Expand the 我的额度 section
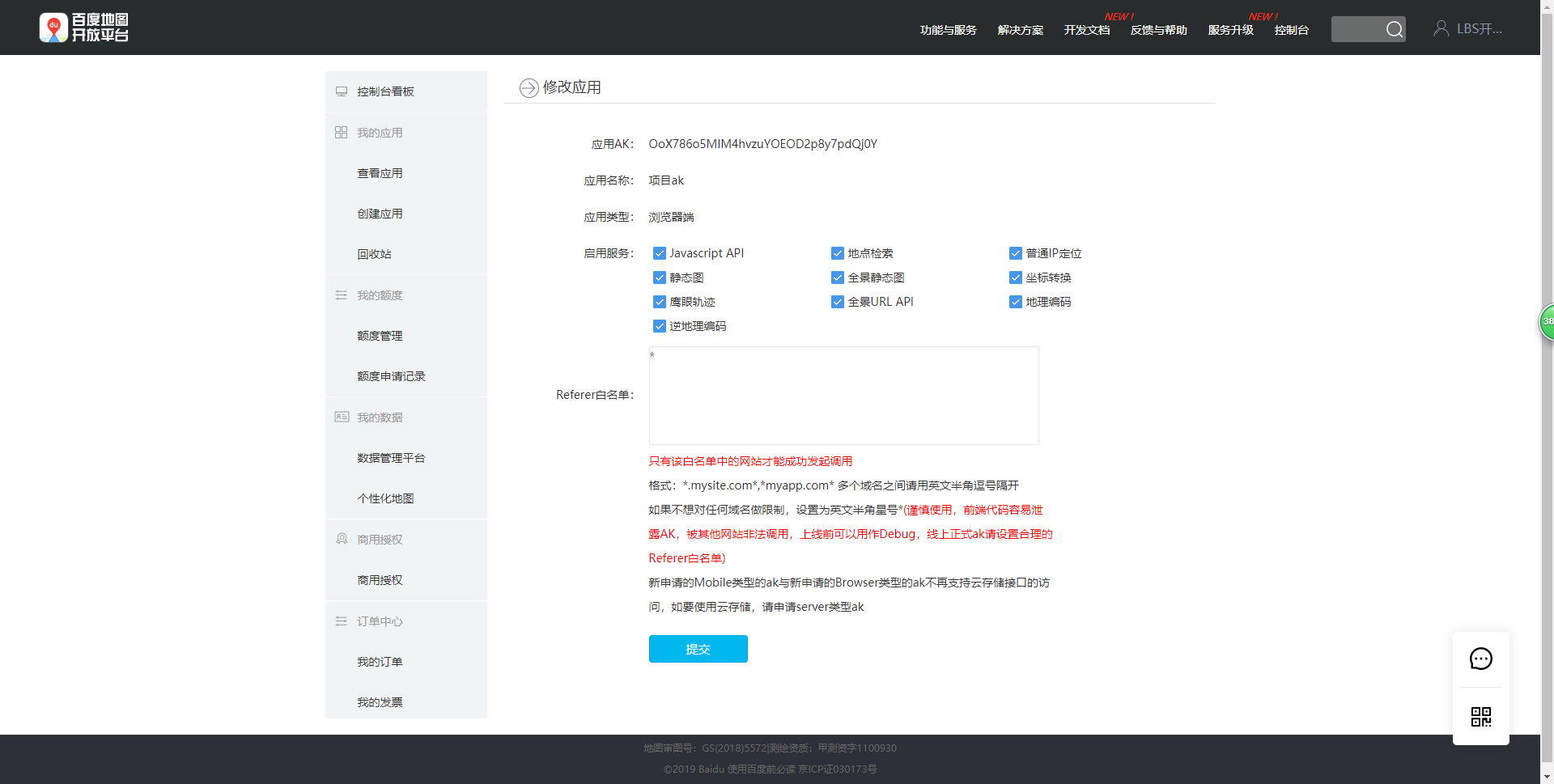Viewport: 1554px width, 784px height. [x=380, y=295]
